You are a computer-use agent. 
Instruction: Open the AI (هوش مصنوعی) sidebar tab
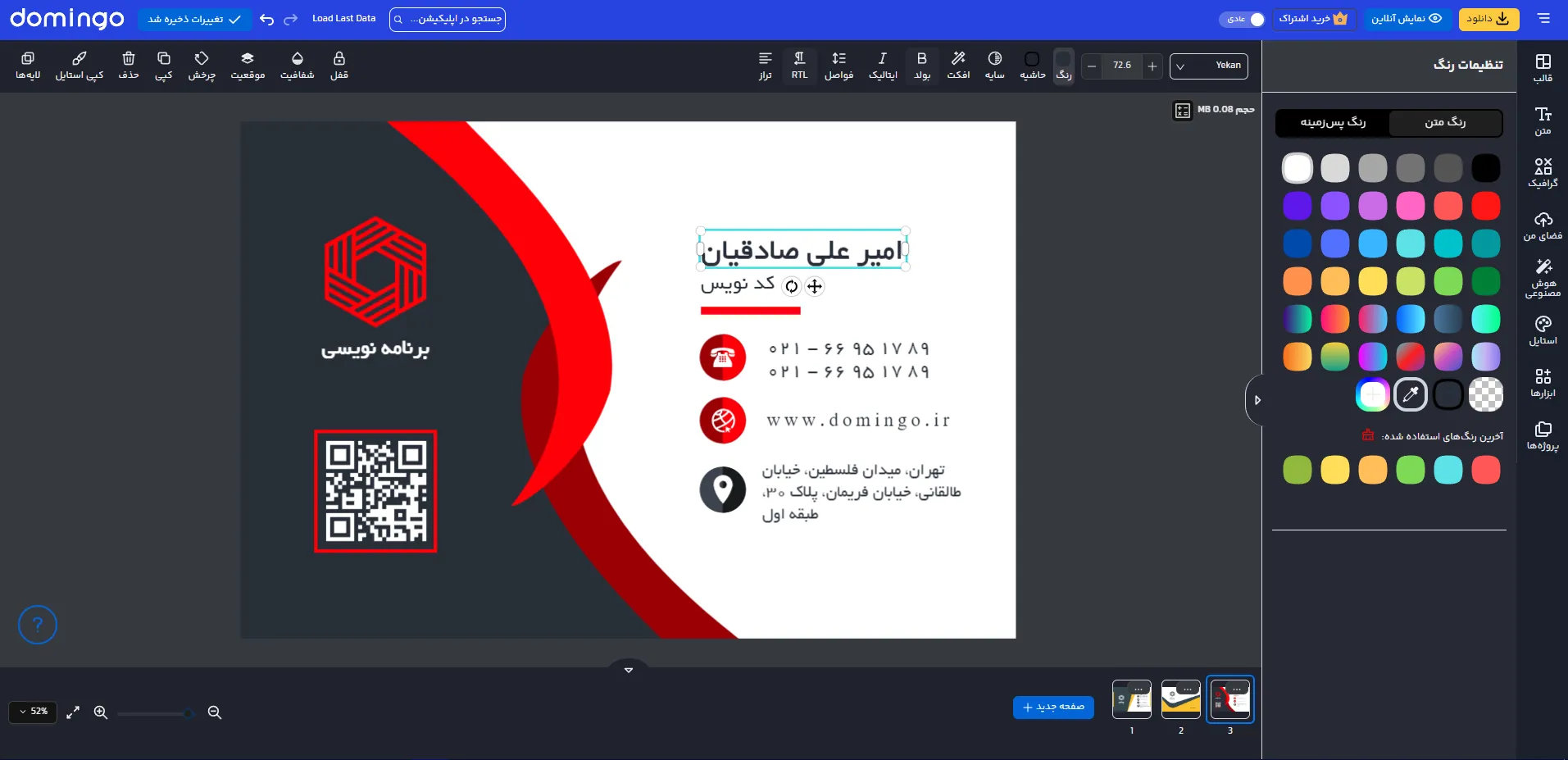tap(1543, 279)
